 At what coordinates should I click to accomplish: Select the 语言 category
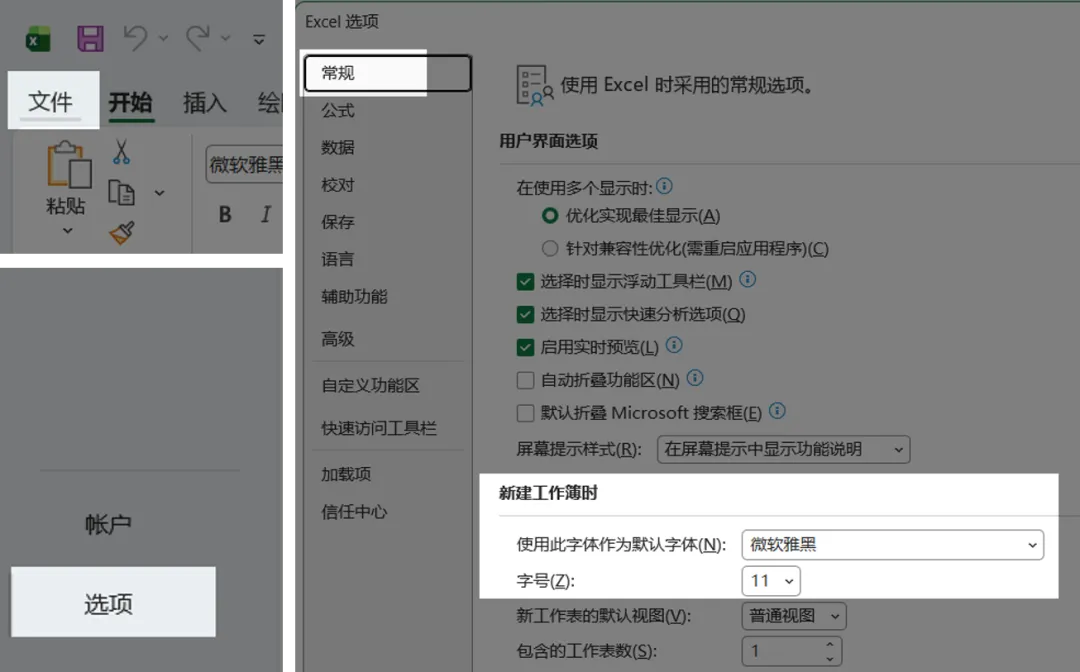click(338, 259)
